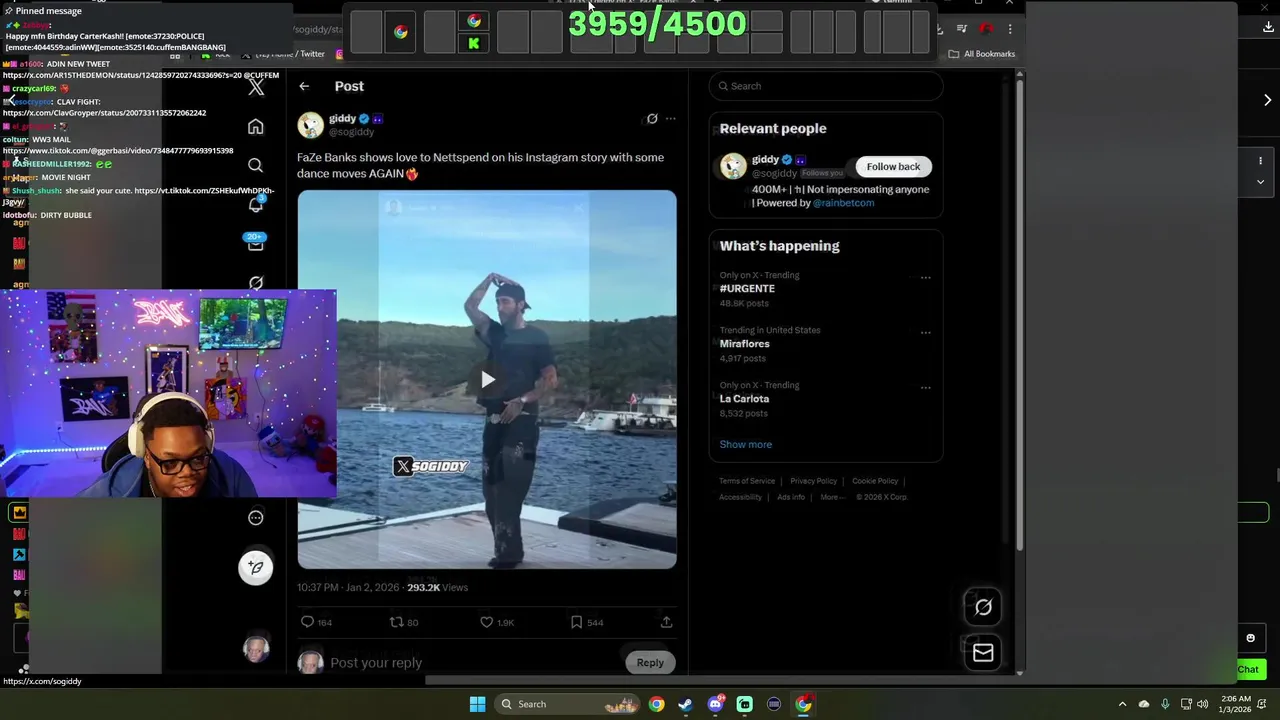This screenshot has height=720, width=1280.
Task: Open Chrome media control icon
Action: [x=962, y=29]
